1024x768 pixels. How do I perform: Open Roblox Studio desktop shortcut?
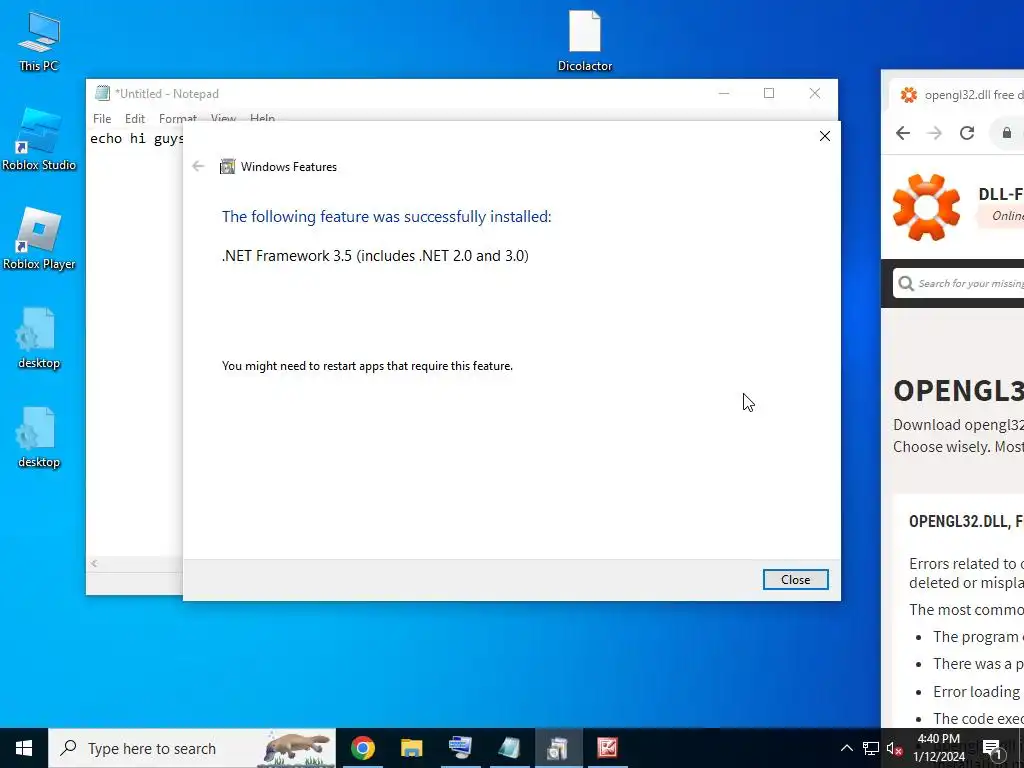click(39, 140)
